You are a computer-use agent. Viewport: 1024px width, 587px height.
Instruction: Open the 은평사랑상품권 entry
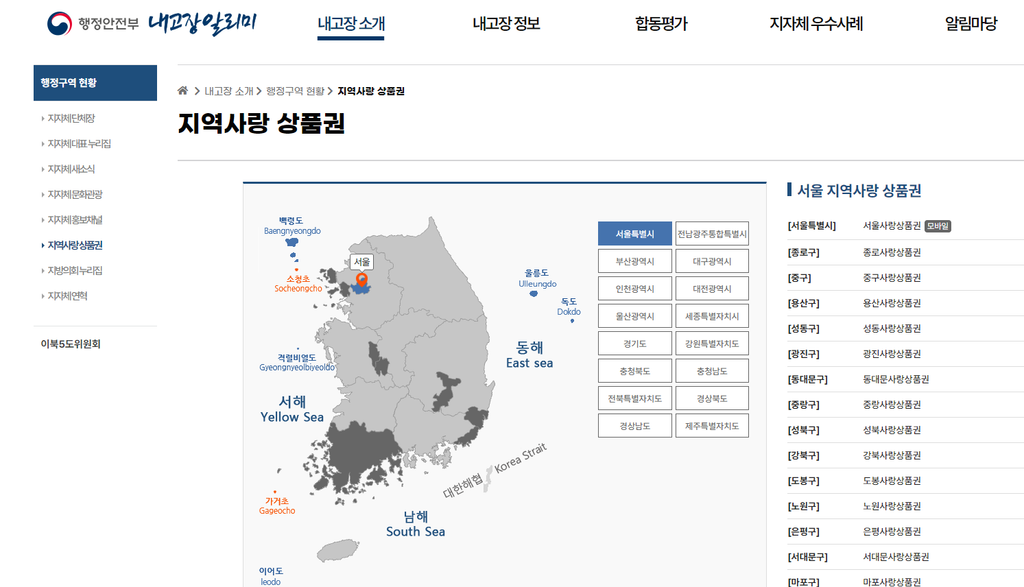[891, 531]
